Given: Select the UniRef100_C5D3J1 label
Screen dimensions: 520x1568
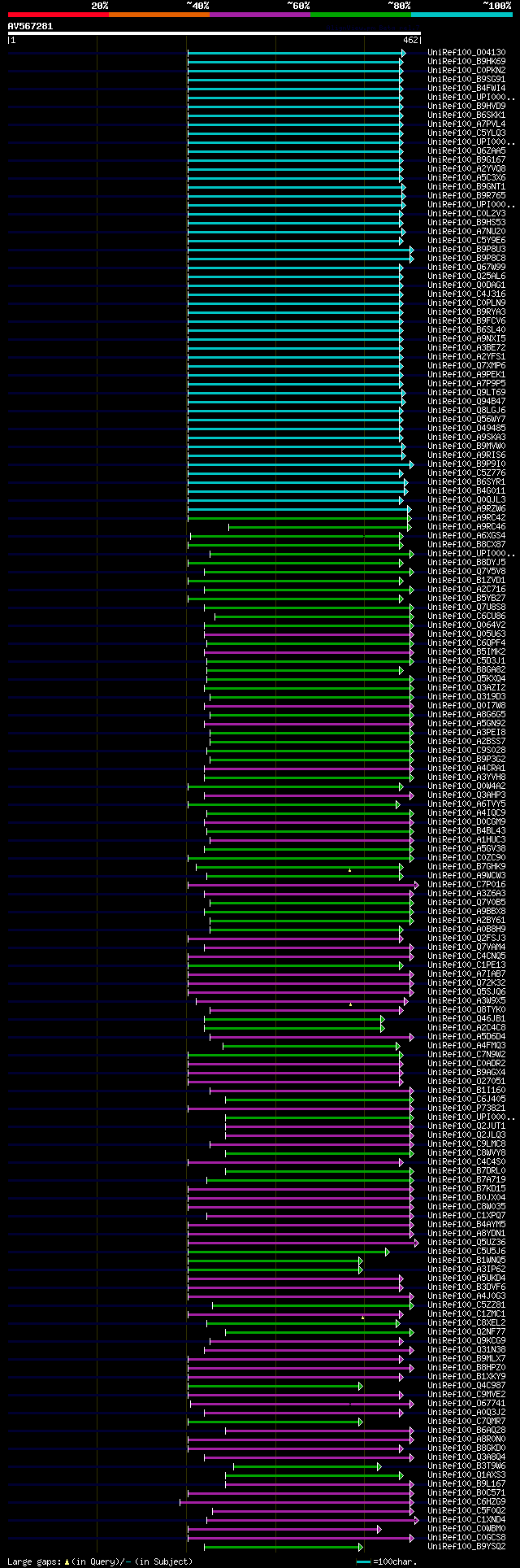Looking at the screenshot, I should pyautogui.click(x=466, y=660).
